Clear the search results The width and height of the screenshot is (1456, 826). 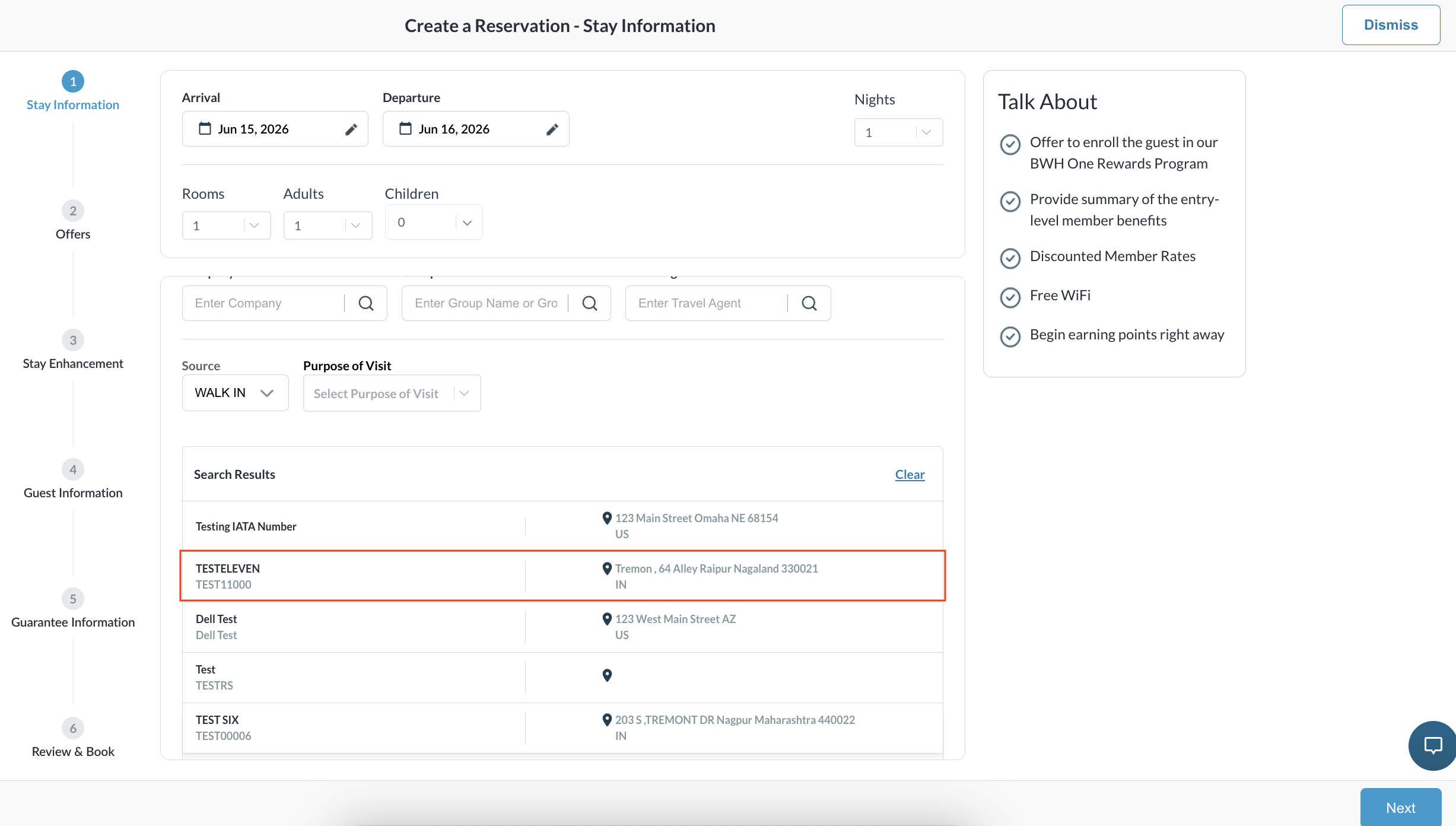point(910,474)
